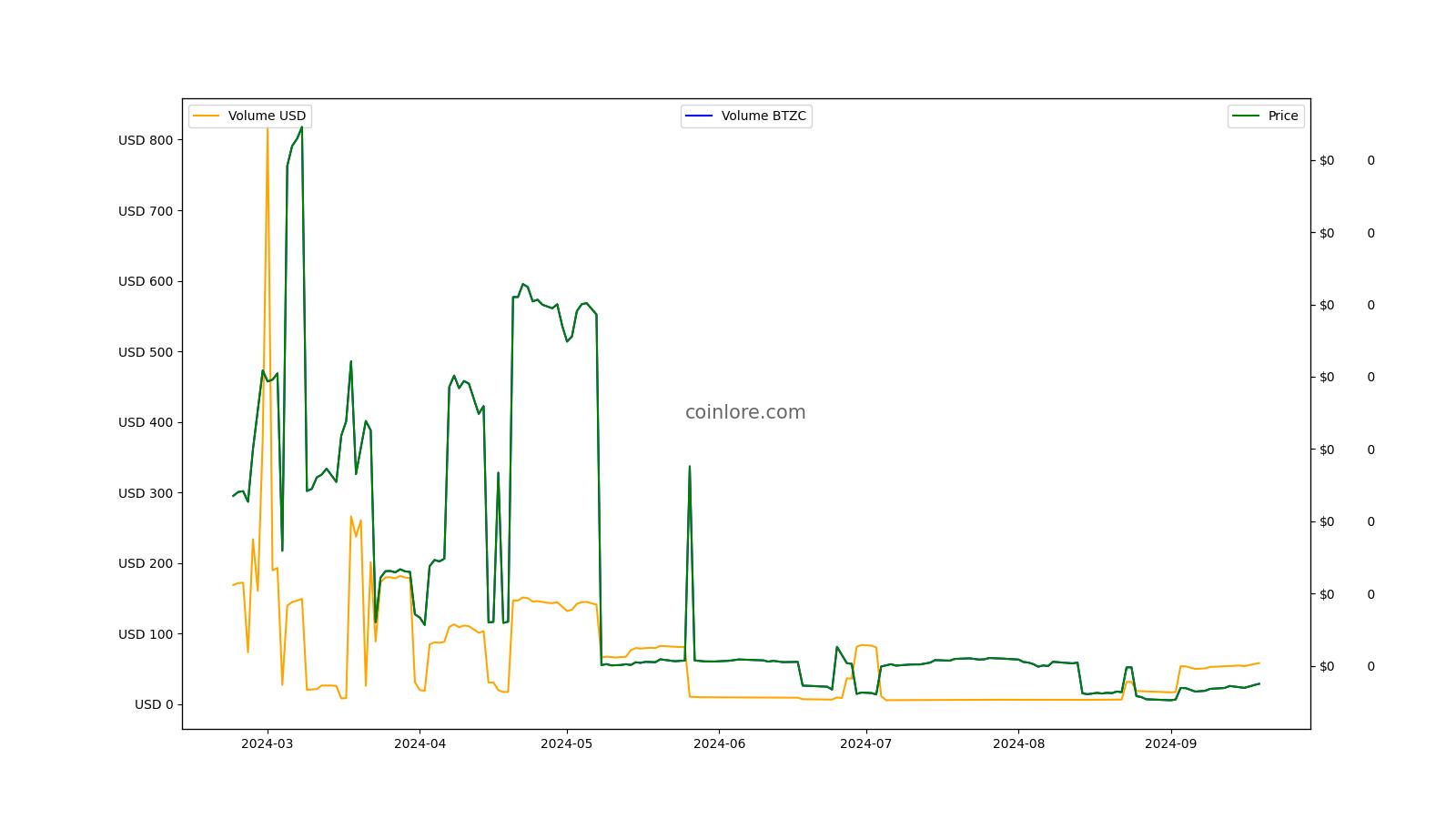Click the USD 600 axis label
The width and height of the screenshot is (1456, 819).
click(x=145, y=281)
